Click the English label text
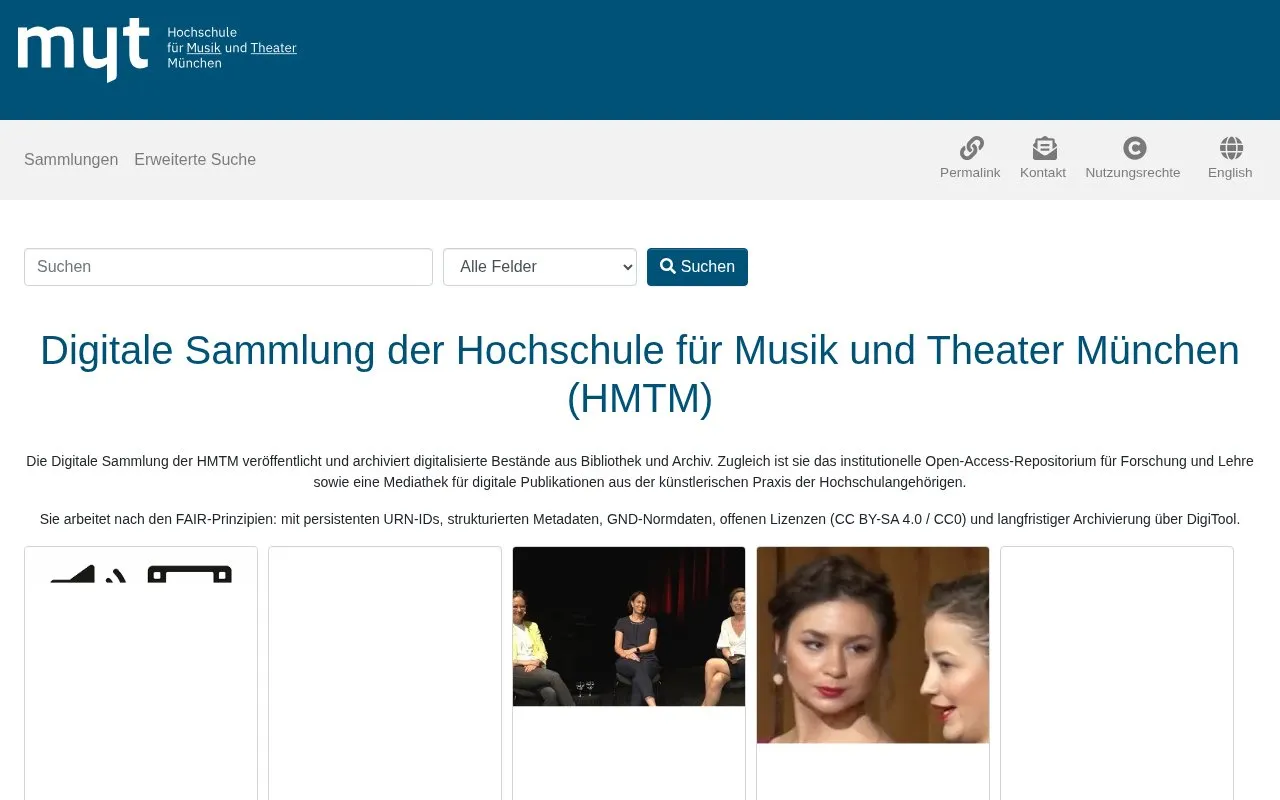 click(x=1230, y=173)
